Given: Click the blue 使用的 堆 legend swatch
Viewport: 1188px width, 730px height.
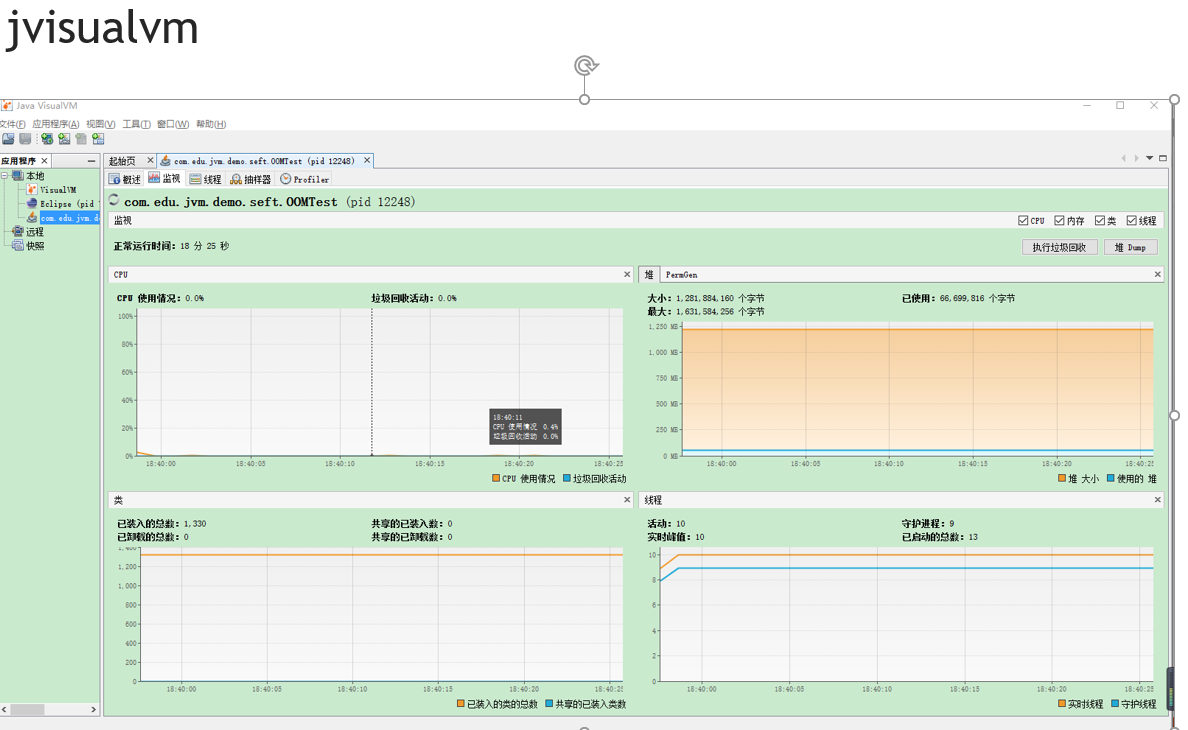Looking at the screenshot, I should click(x=1111, y=478).
